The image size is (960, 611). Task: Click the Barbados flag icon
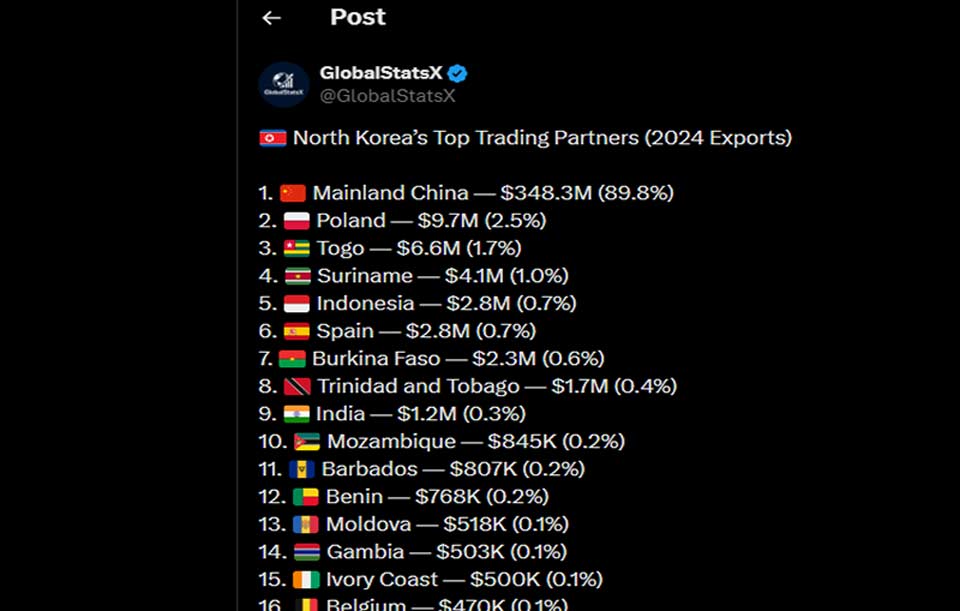(302, 469)
